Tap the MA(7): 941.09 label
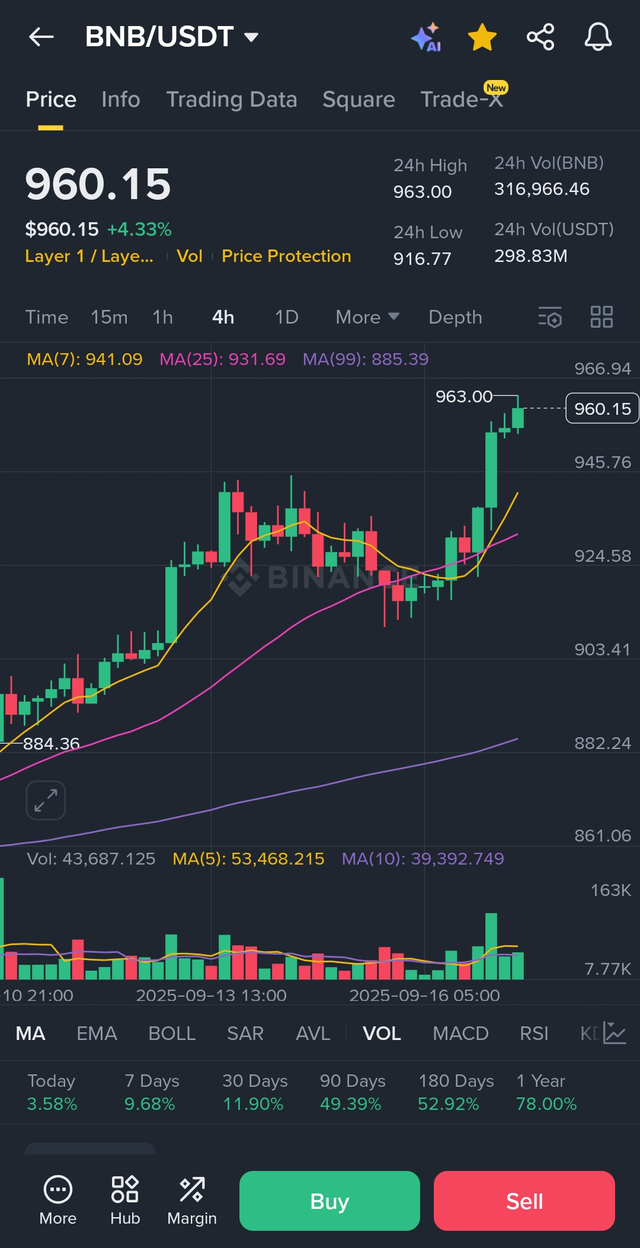Screen dimensions: 640x1248 coord(84,359)
